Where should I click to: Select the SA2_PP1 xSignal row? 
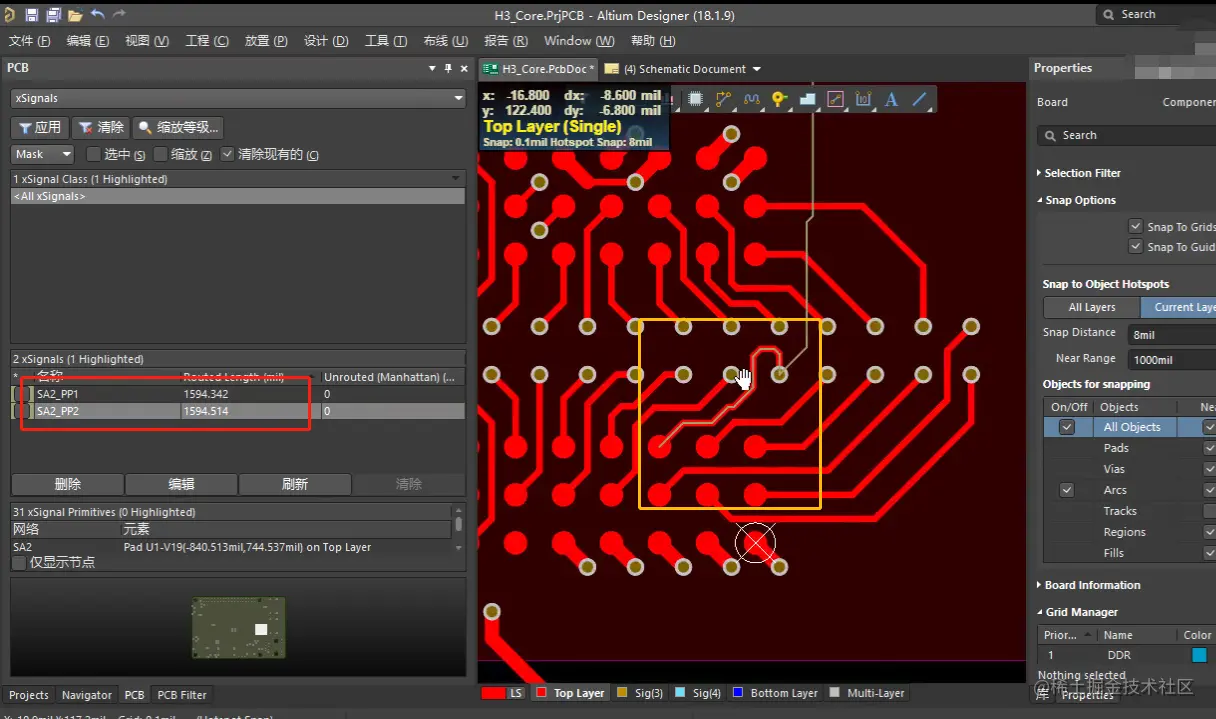(238, 394)
